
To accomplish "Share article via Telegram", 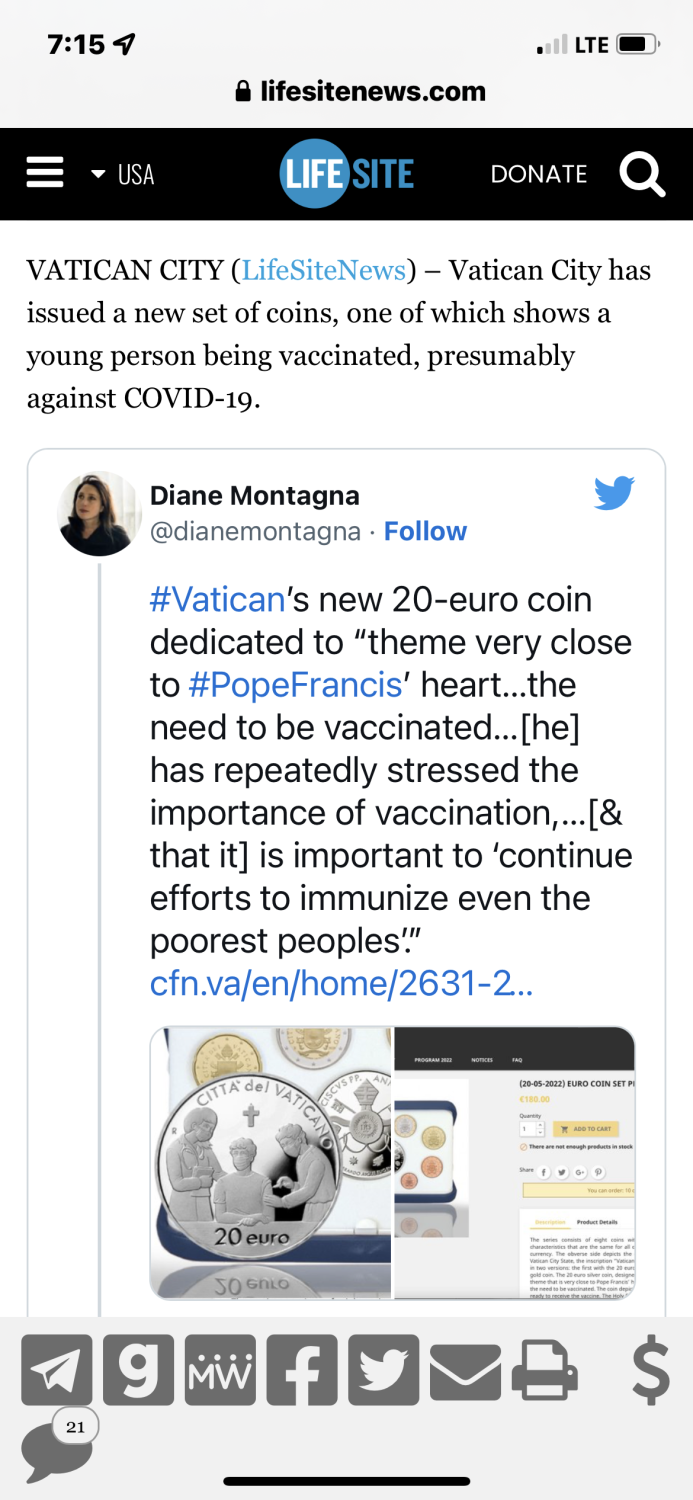I will (56, 1370).
